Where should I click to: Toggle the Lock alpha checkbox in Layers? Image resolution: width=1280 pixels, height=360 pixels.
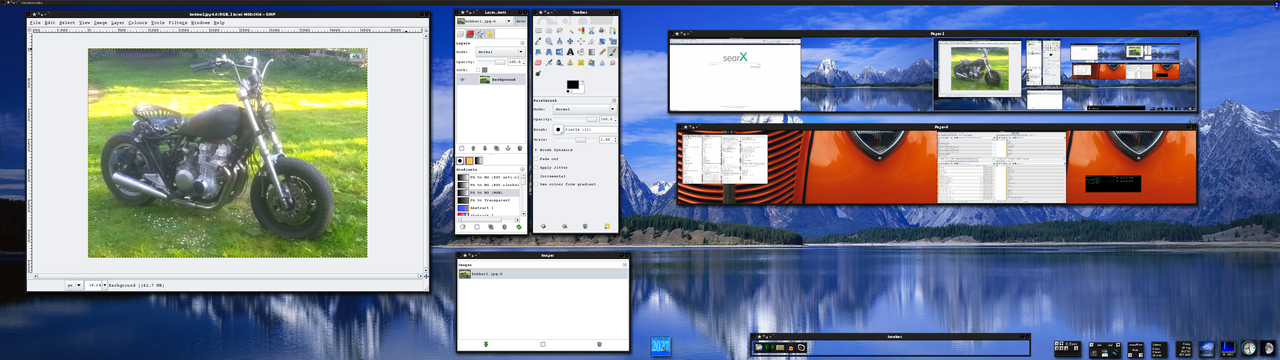coord(478,70)
